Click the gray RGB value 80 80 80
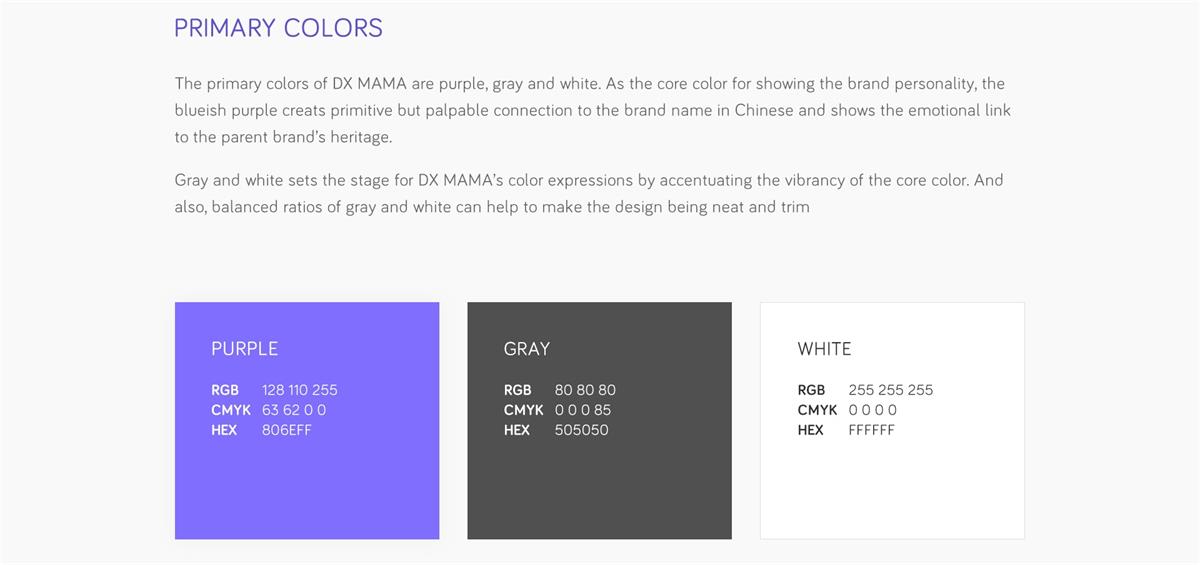Screen dimensions: 1200x565 585,390
